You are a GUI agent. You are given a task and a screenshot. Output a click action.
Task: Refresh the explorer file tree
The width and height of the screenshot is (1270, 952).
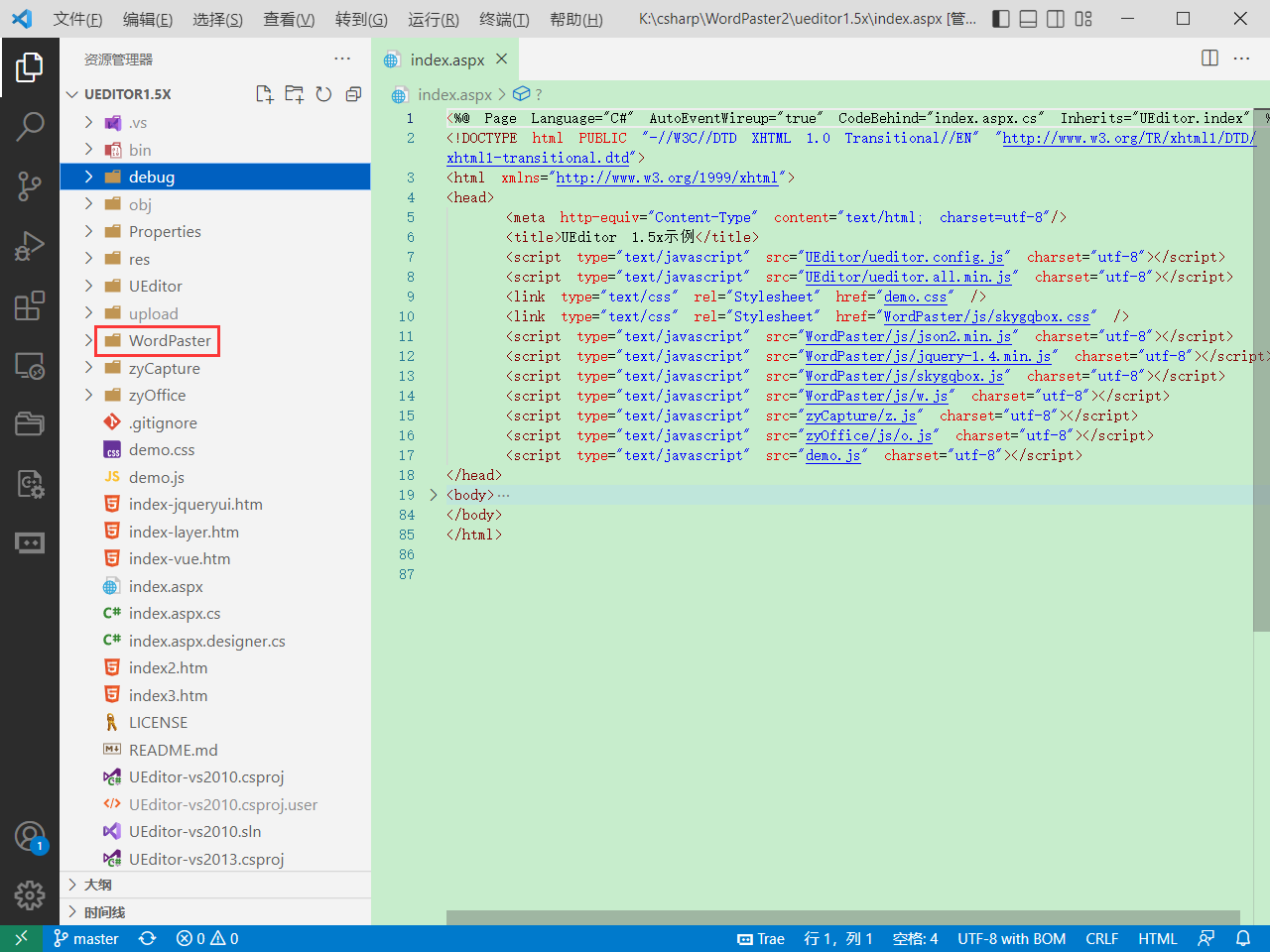[x=323, y=94]
